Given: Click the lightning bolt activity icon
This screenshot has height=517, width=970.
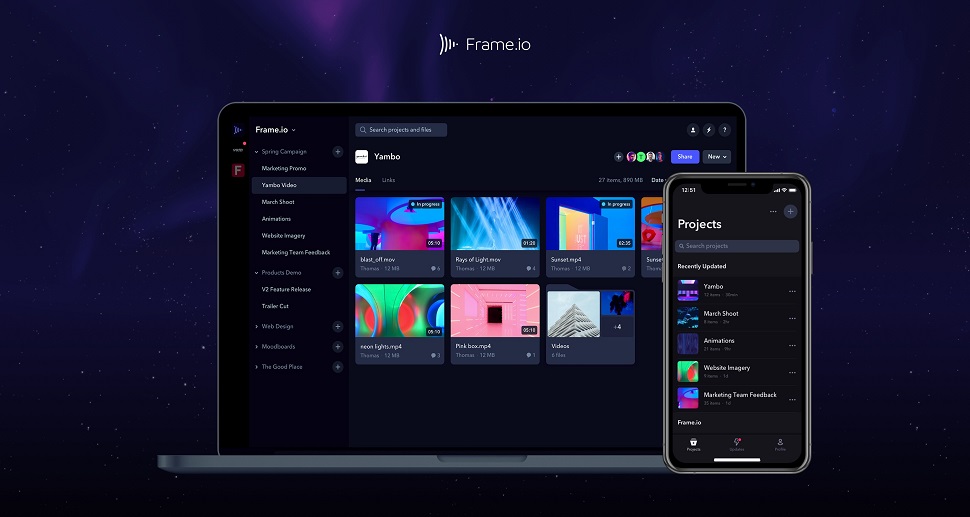Looking at the screenshot, I should (709, 130).
